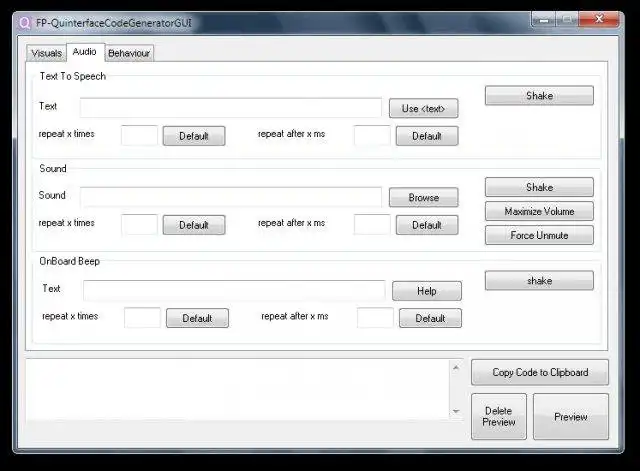Focus Sound repeat after x ms field
The width and height of the screenshot is (640, 471).
pos(372,224)
